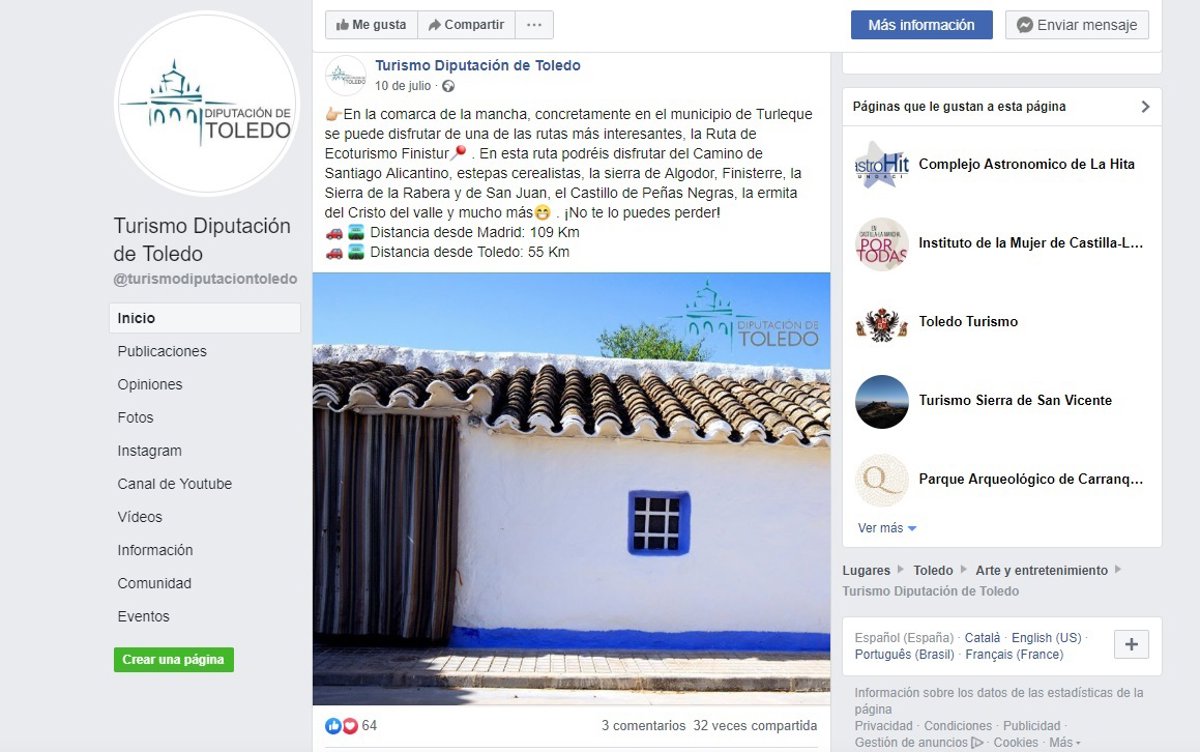Click the Me gusta thumbs-up button

tap(371, 25)
